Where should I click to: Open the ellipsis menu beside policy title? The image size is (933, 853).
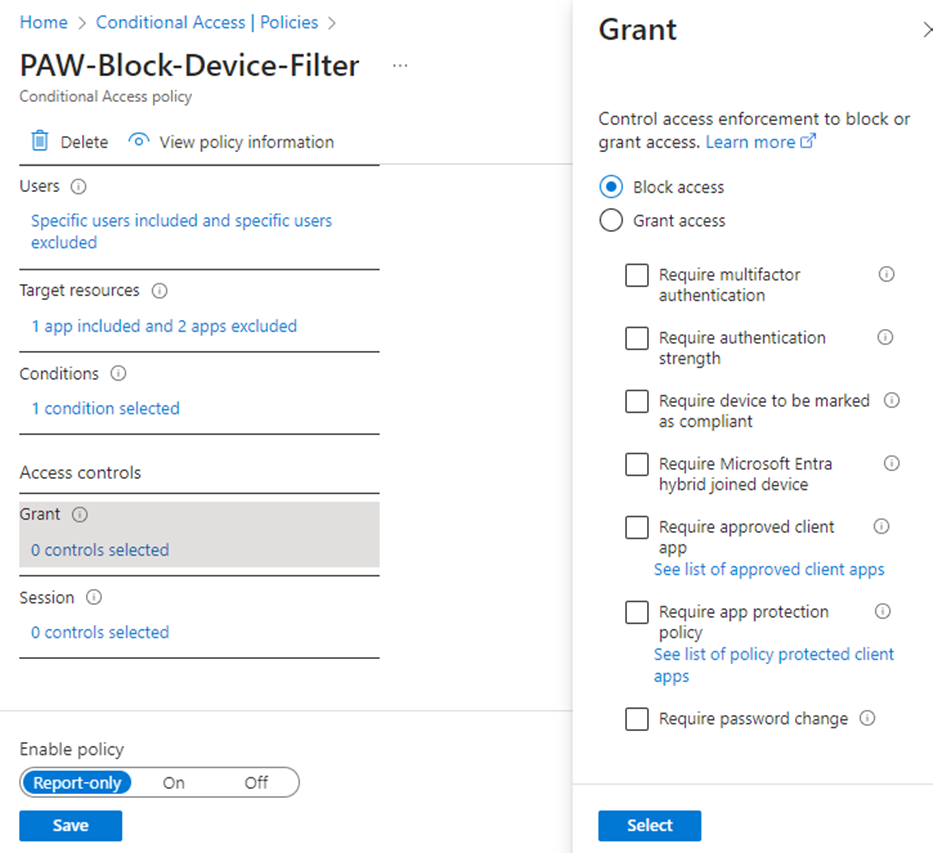tap(400, 65)
